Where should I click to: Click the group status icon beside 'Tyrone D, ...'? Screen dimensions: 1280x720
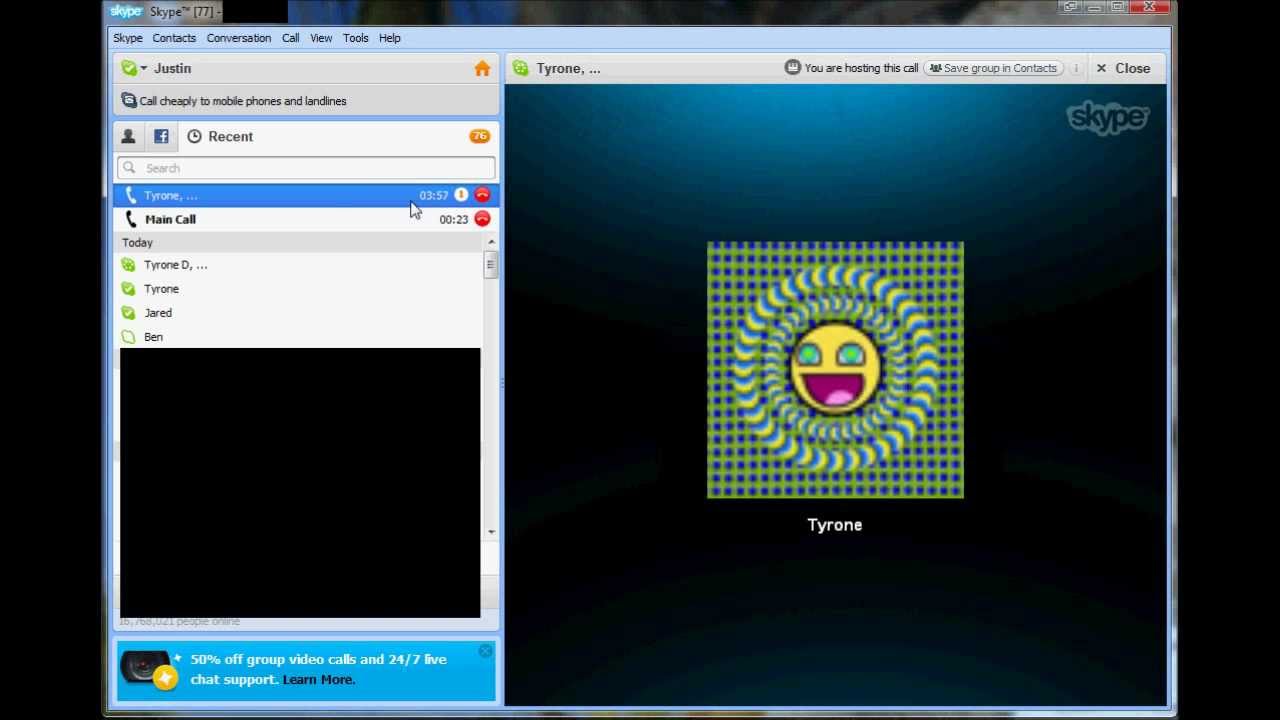click(128, 265)
